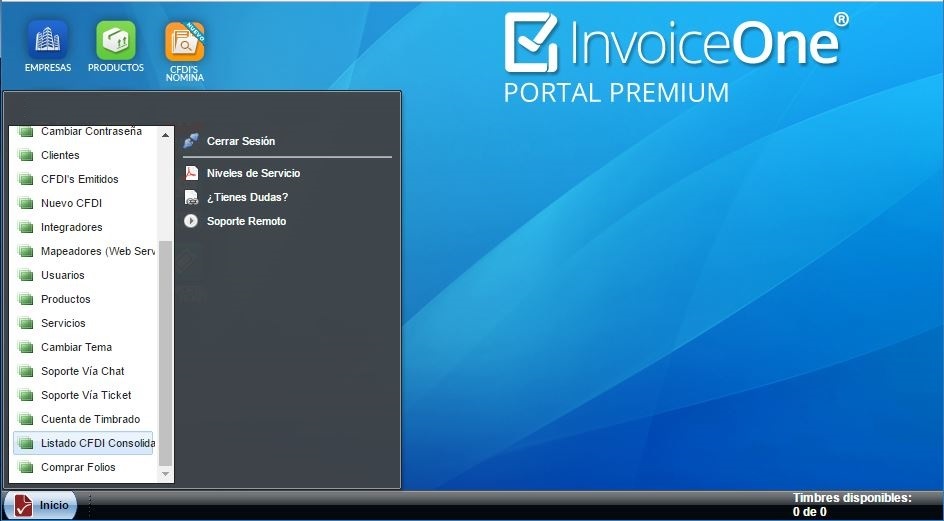Click the green icon beside Productos
Viewport: 944px width, 521px height.
click(x=25, y=299)
